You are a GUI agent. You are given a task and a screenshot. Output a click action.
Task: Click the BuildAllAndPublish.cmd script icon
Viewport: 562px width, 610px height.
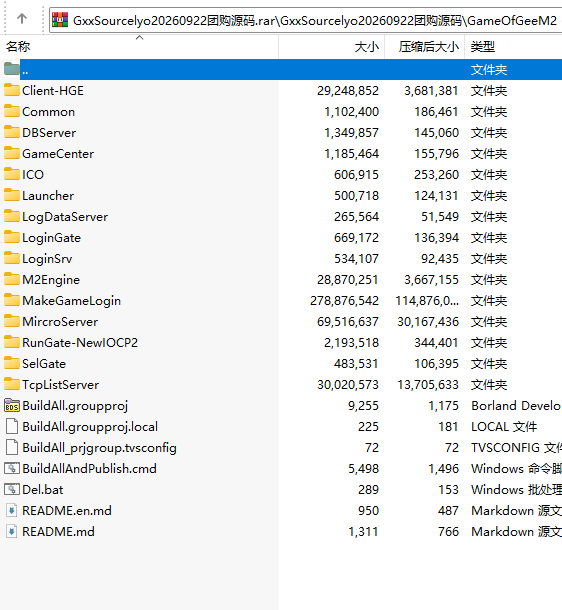click(x=12, y=468)
